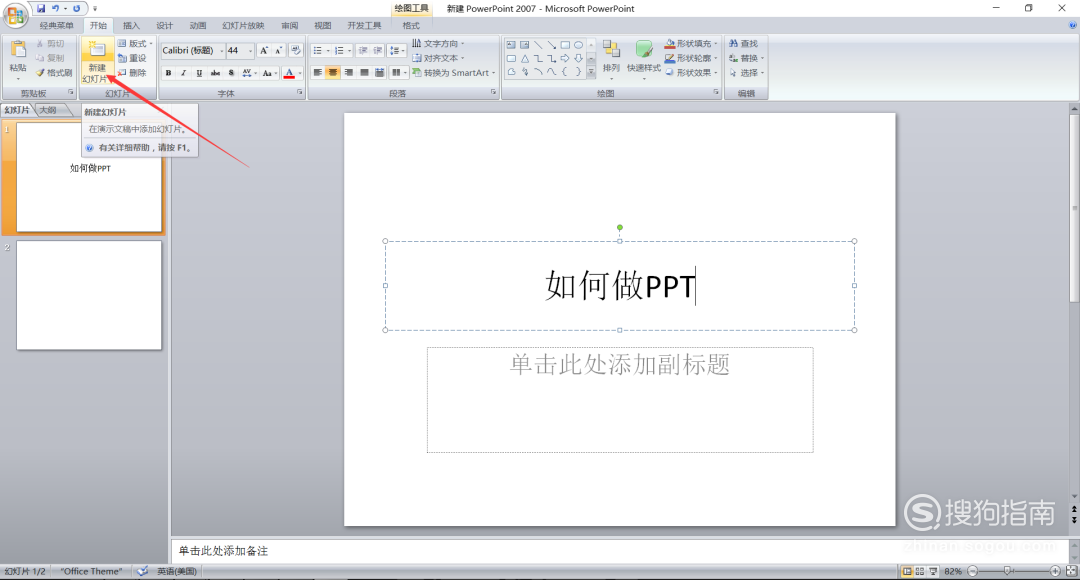Toggle Underline formatting

[x=199, y=72]
